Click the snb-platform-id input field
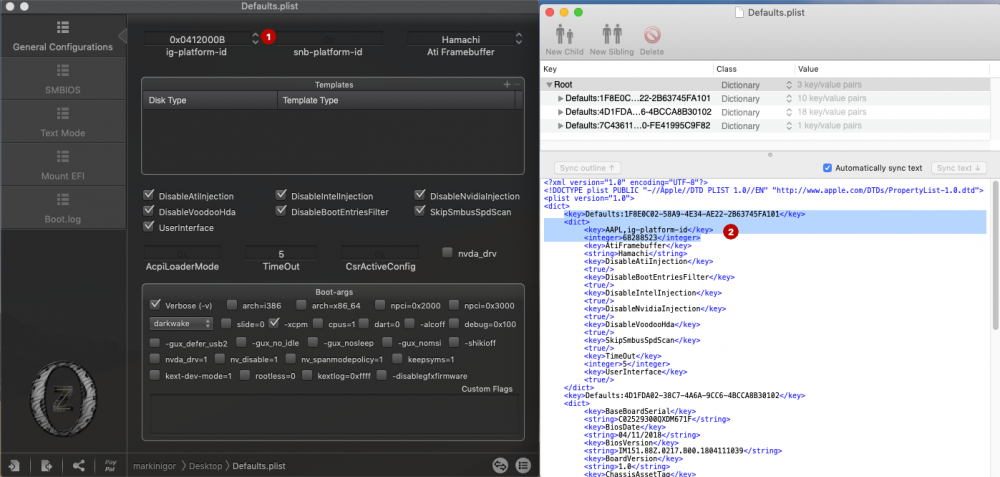The image size is (1000, 477). coord(329,38)
